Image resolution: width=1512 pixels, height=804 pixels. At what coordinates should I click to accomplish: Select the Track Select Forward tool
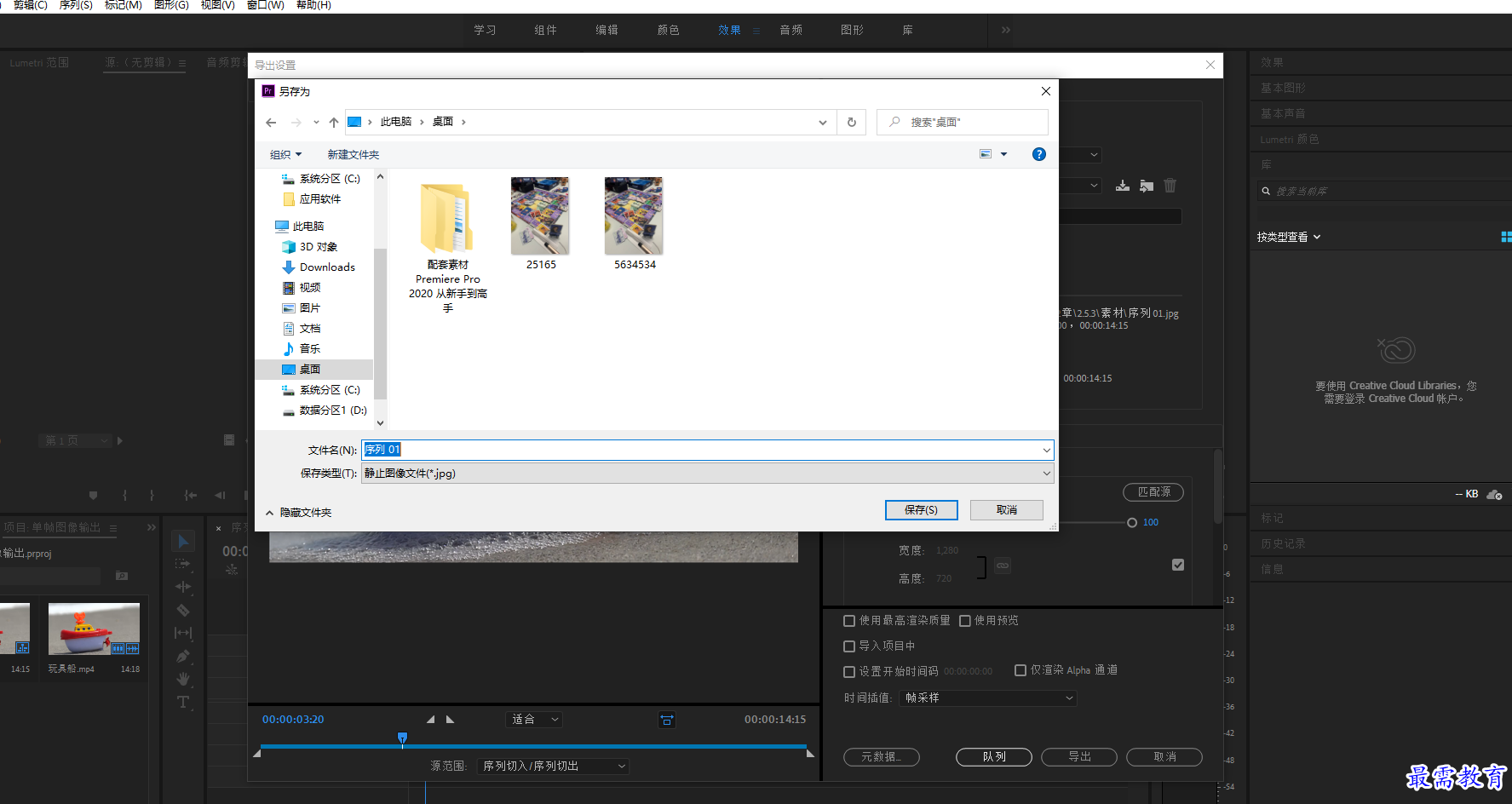(183, 564)
